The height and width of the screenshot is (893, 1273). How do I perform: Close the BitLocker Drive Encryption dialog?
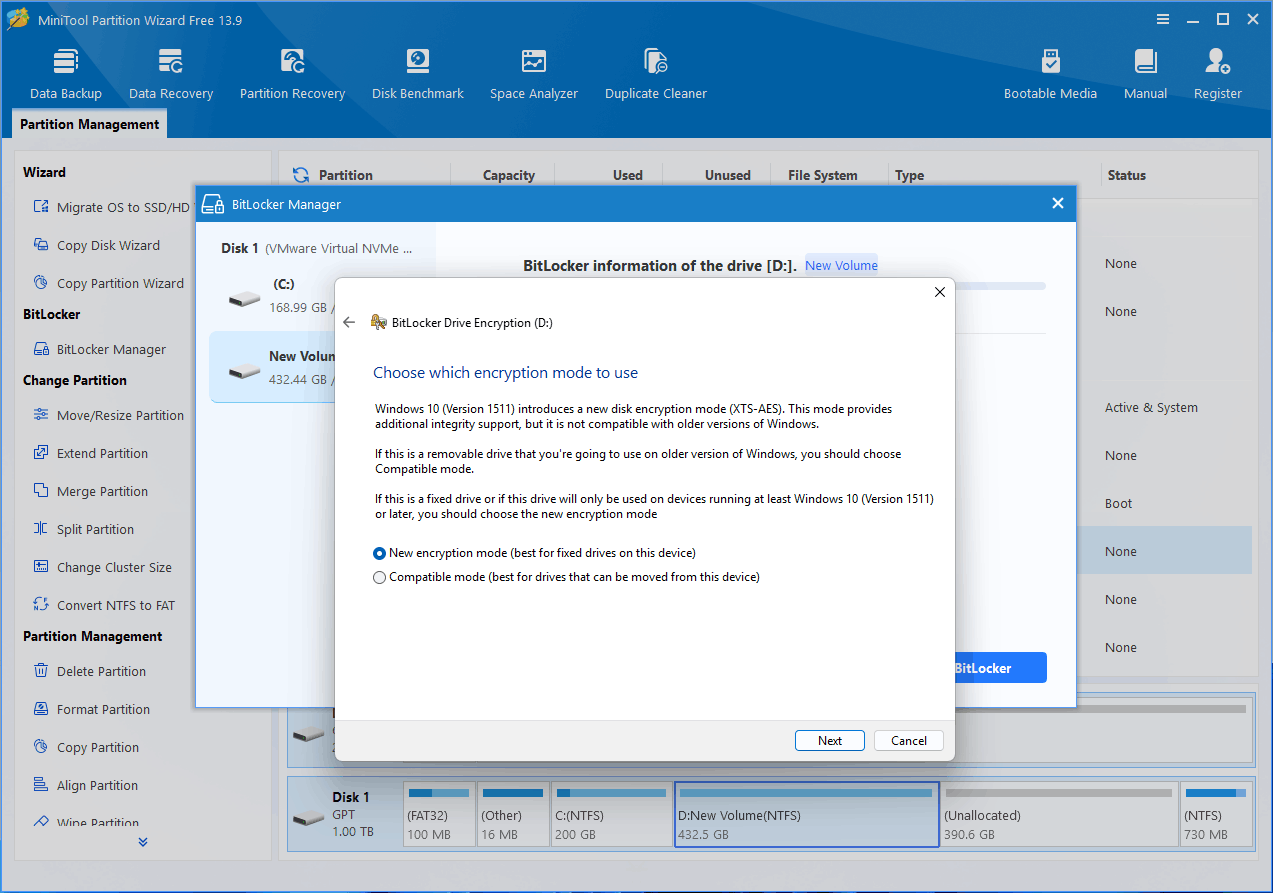[939, 292]
